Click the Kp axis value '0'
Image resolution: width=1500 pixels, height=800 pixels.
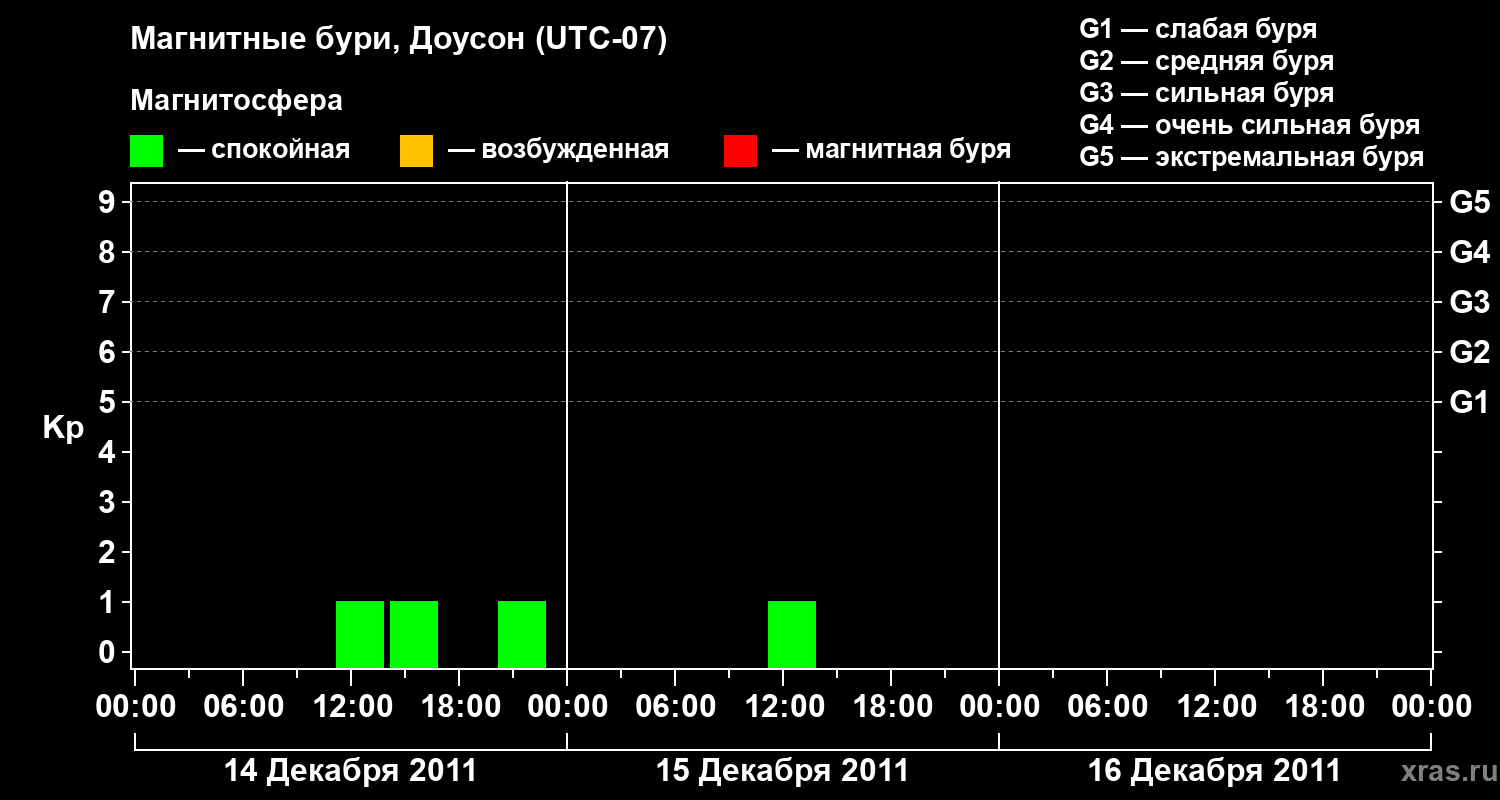[x=109, y=653]
